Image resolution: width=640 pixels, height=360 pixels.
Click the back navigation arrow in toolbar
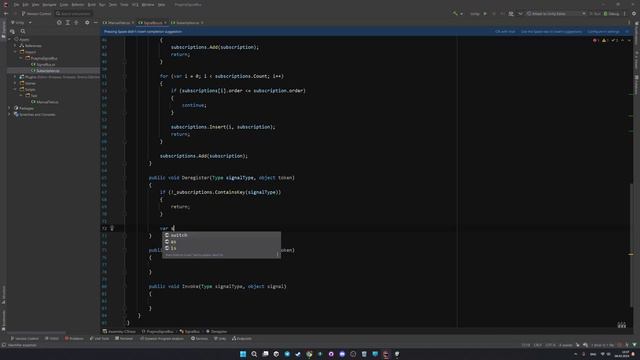[x=6, y=13]
